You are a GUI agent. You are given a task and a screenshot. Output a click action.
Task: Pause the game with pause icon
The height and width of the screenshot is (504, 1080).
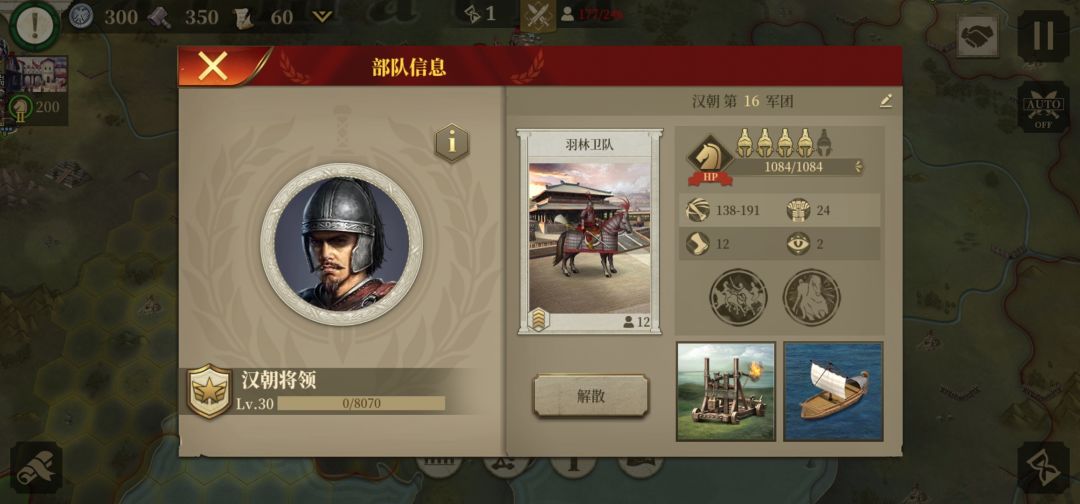(x=1043, y=36)
